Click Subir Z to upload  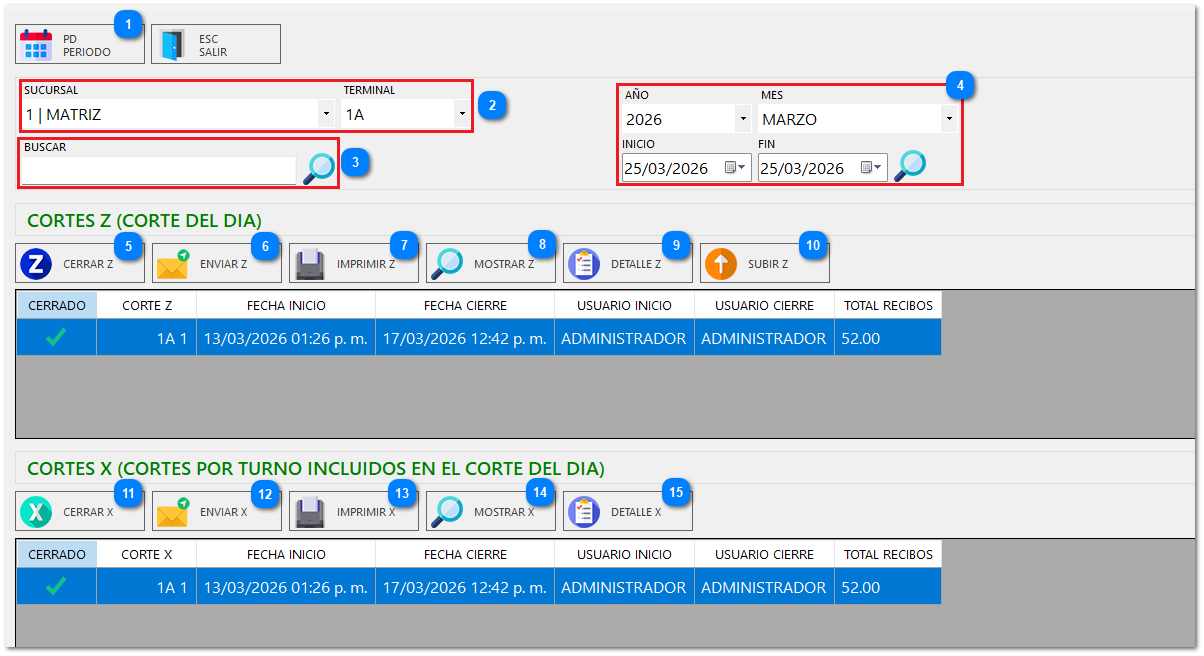[764, 264]
